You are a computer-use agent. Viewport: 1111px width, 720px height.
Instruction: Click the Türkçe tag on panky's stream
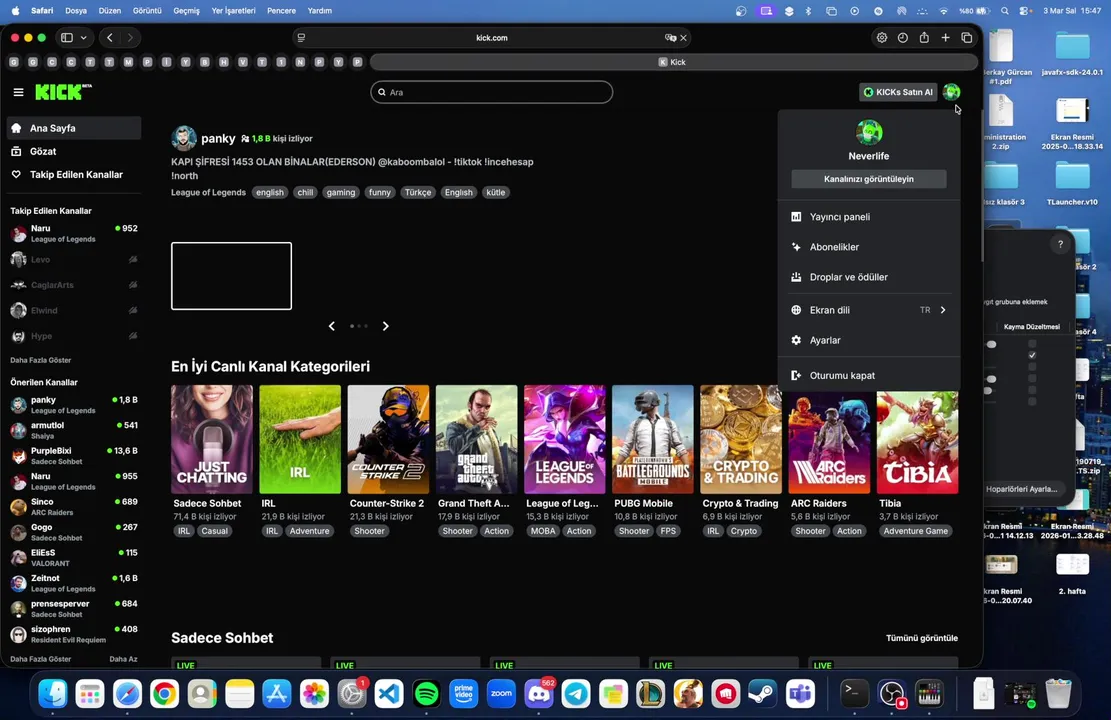[418, 192]
